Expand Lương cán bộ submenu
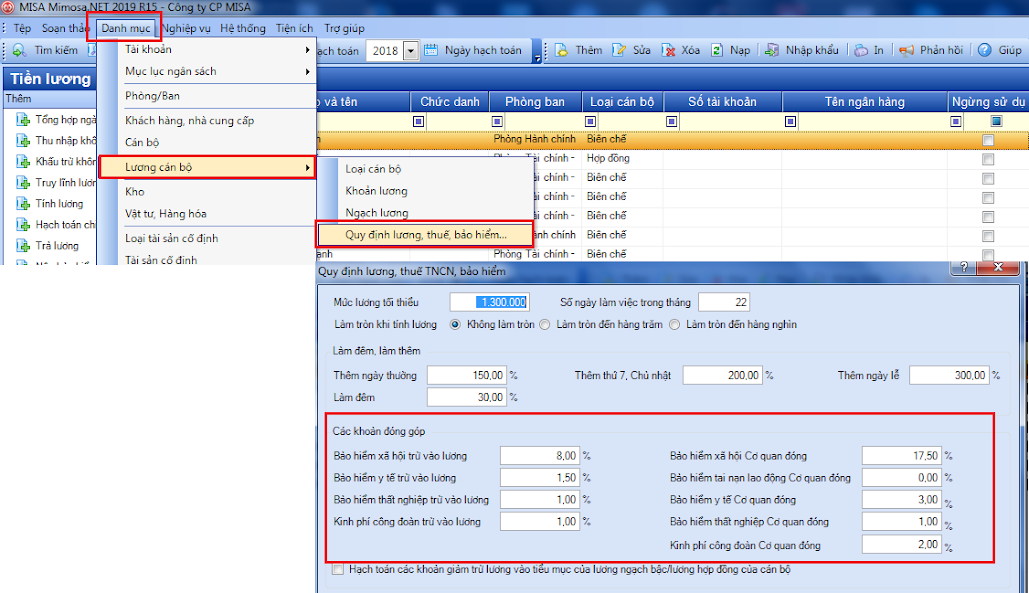 coord(307,167)
